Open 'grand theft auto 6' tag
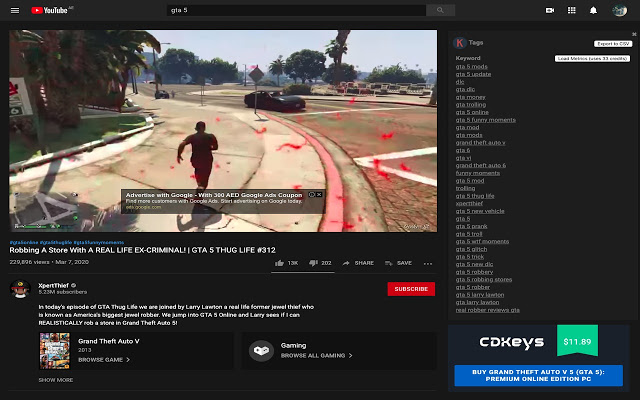The height and width of the screenshot is (400, 640). 481,166
